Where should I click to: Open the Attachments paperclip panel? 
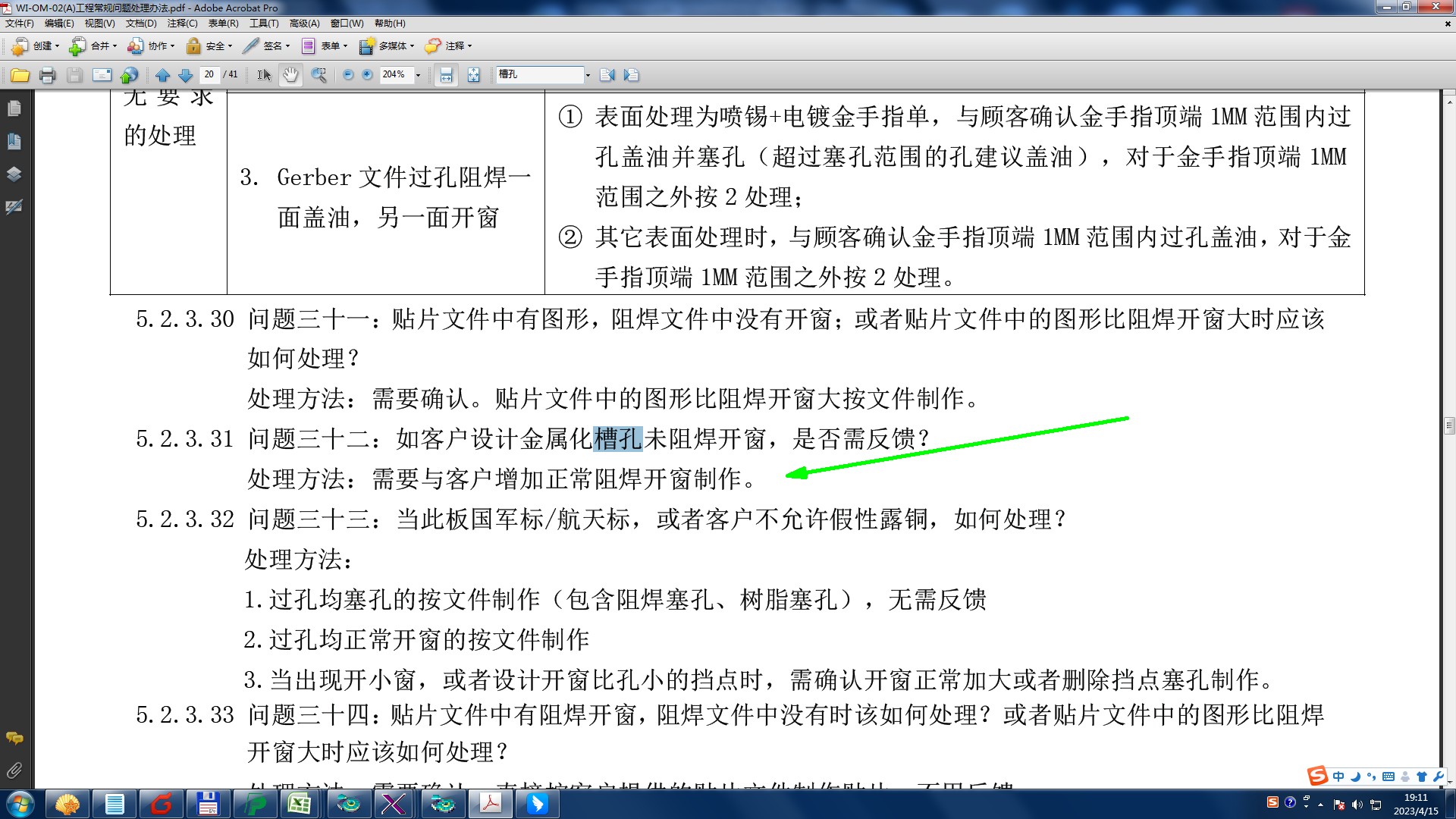(x=14, y=770)
